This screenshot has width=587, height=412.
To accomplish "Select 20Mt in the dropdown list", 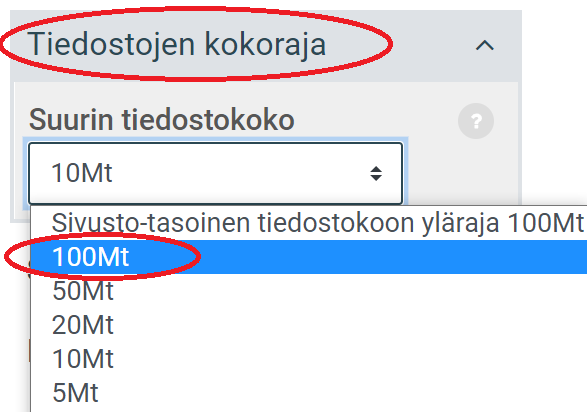I will pyautogui.click(x=308, y=324).
